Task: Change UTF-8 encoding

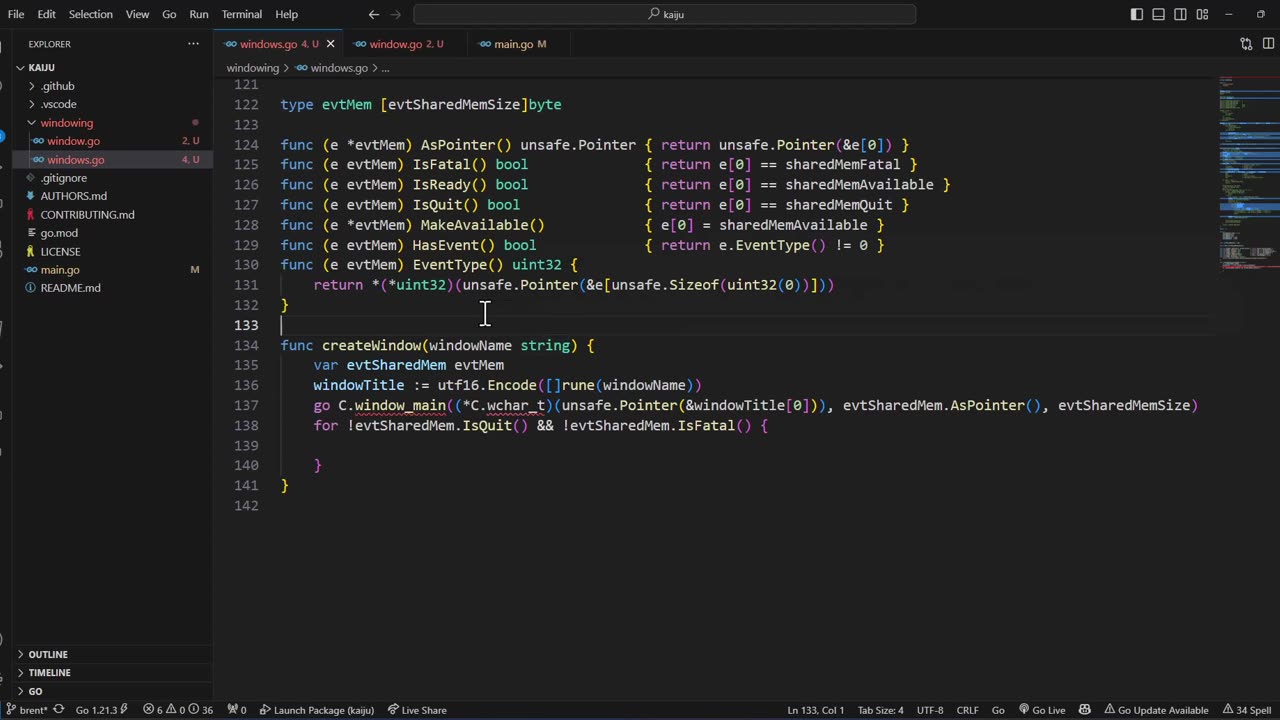Action: 930,710
